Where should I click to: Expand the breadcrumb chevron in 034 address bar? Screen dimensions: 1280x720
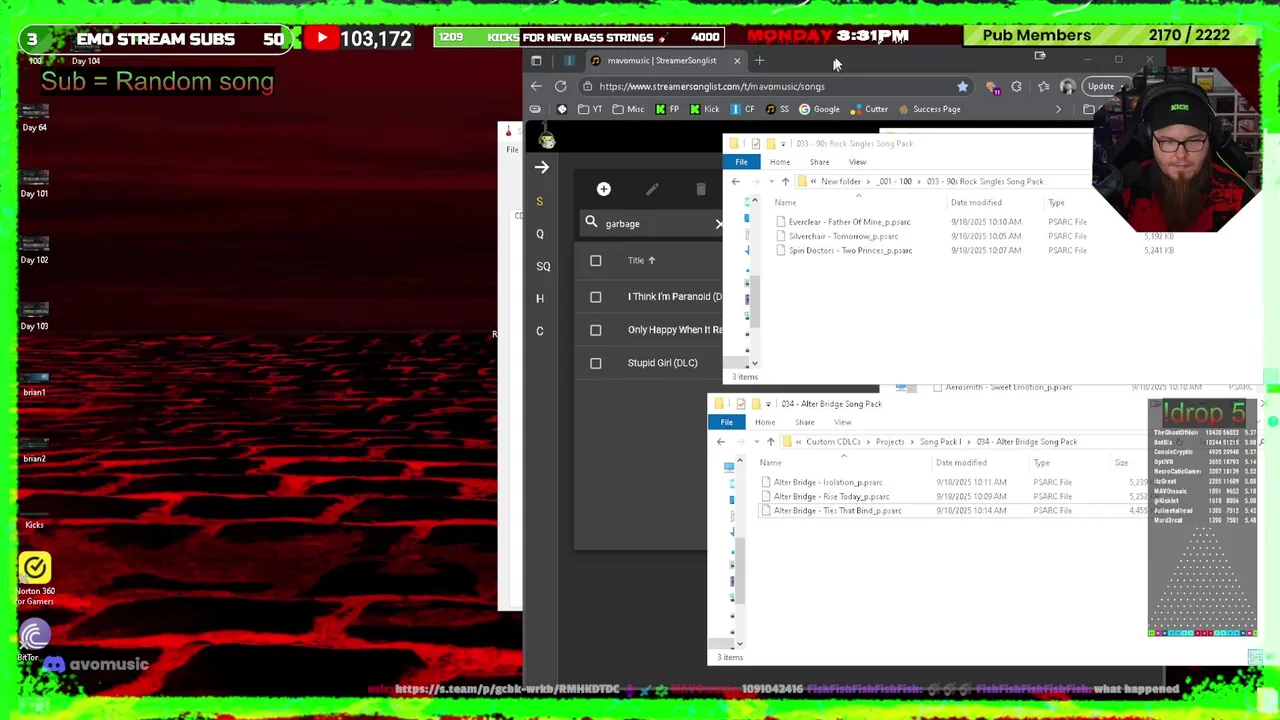tap(798, 442)
